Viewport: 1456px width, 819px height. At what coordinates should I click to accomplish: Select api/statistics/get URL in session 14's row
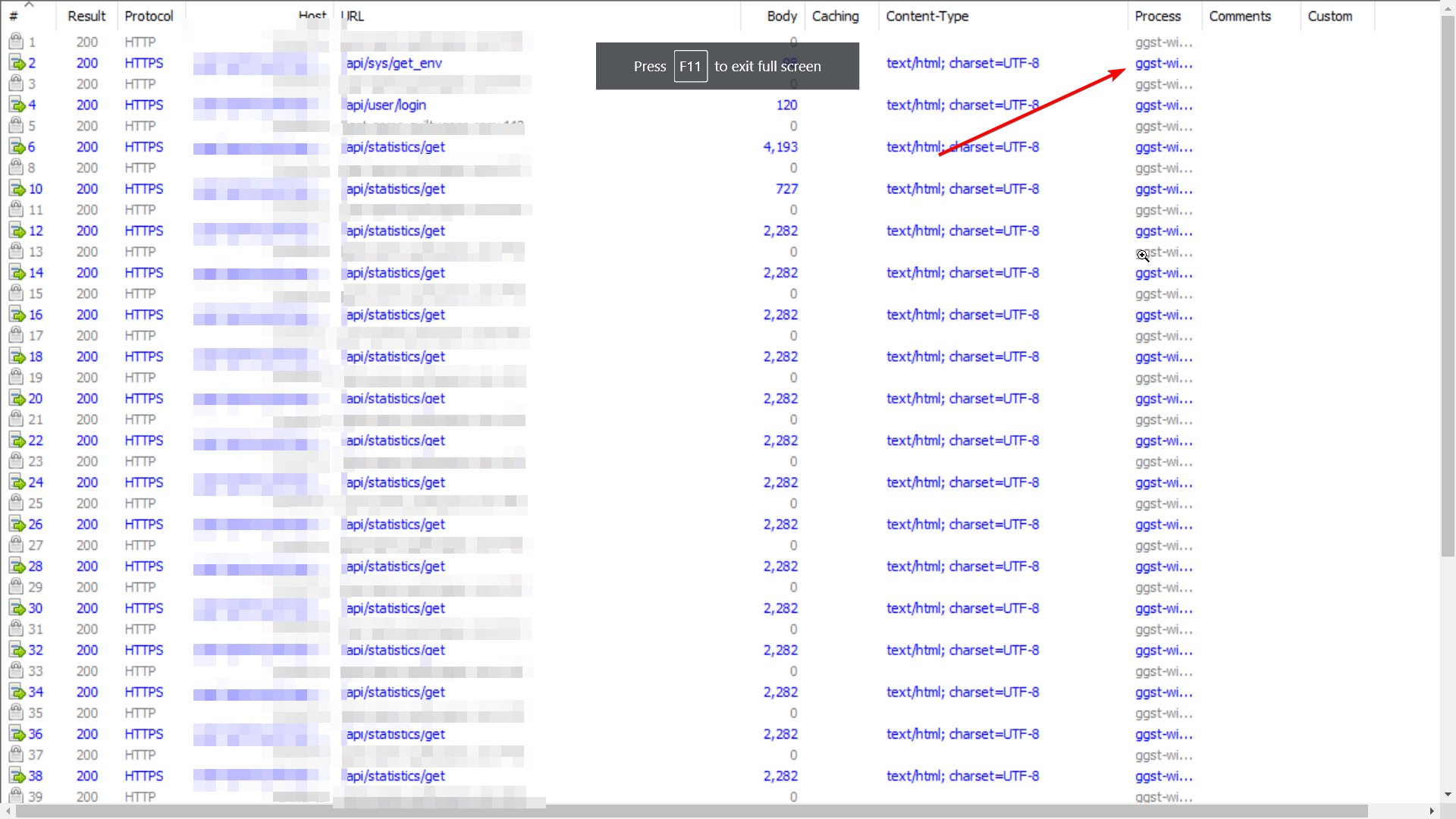(396, 273)
